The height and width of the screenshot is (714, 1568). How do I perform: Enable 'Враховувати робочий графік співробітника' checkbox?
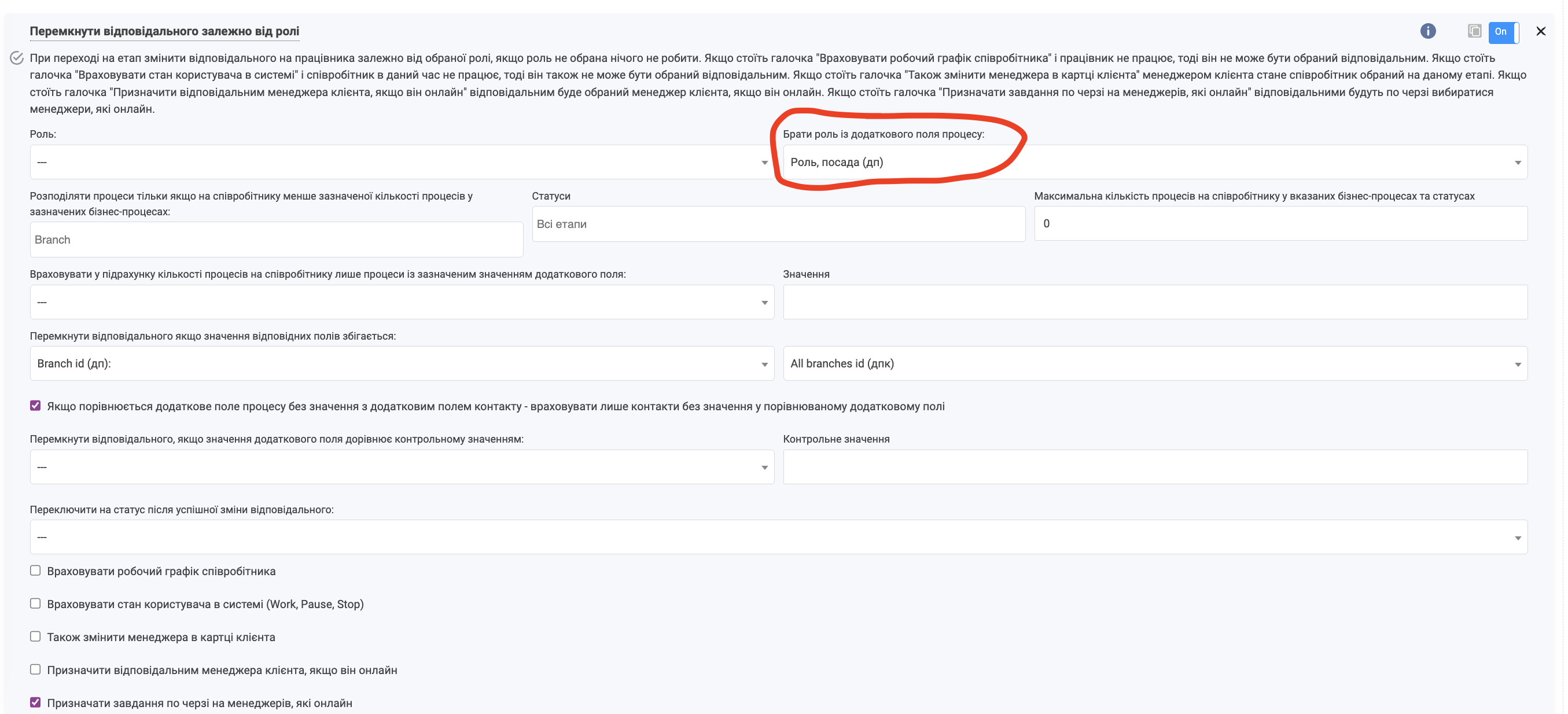35,571
